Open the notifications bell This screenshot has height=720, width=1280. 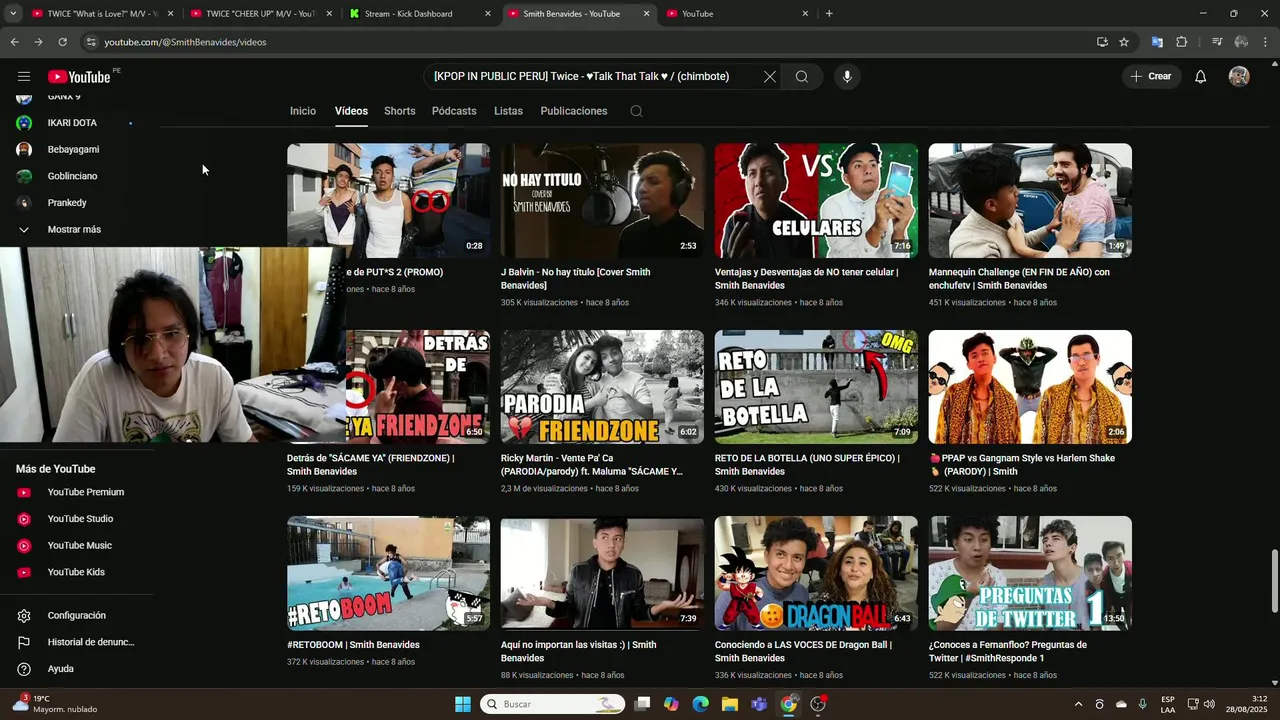coord(1200,77)
